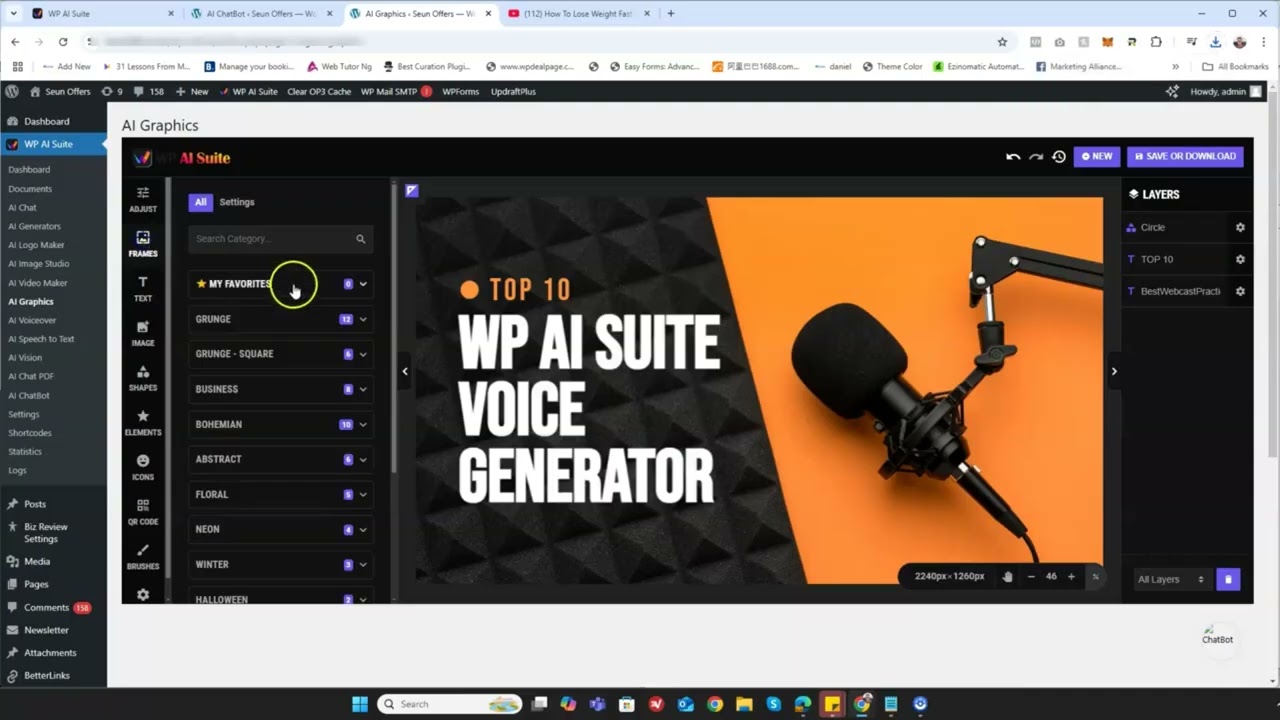Zoom in with the plus icon
This screenshot has width=1280, height=720.
[x=1071, y=576]
